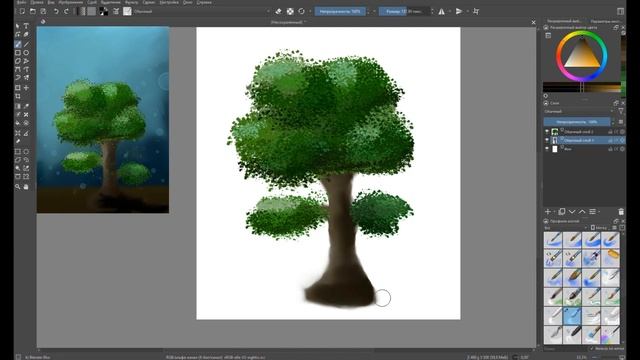Open the color selector settings icon
The width and height of the screenshot is (640, 360).
click(x=548, y=36)
